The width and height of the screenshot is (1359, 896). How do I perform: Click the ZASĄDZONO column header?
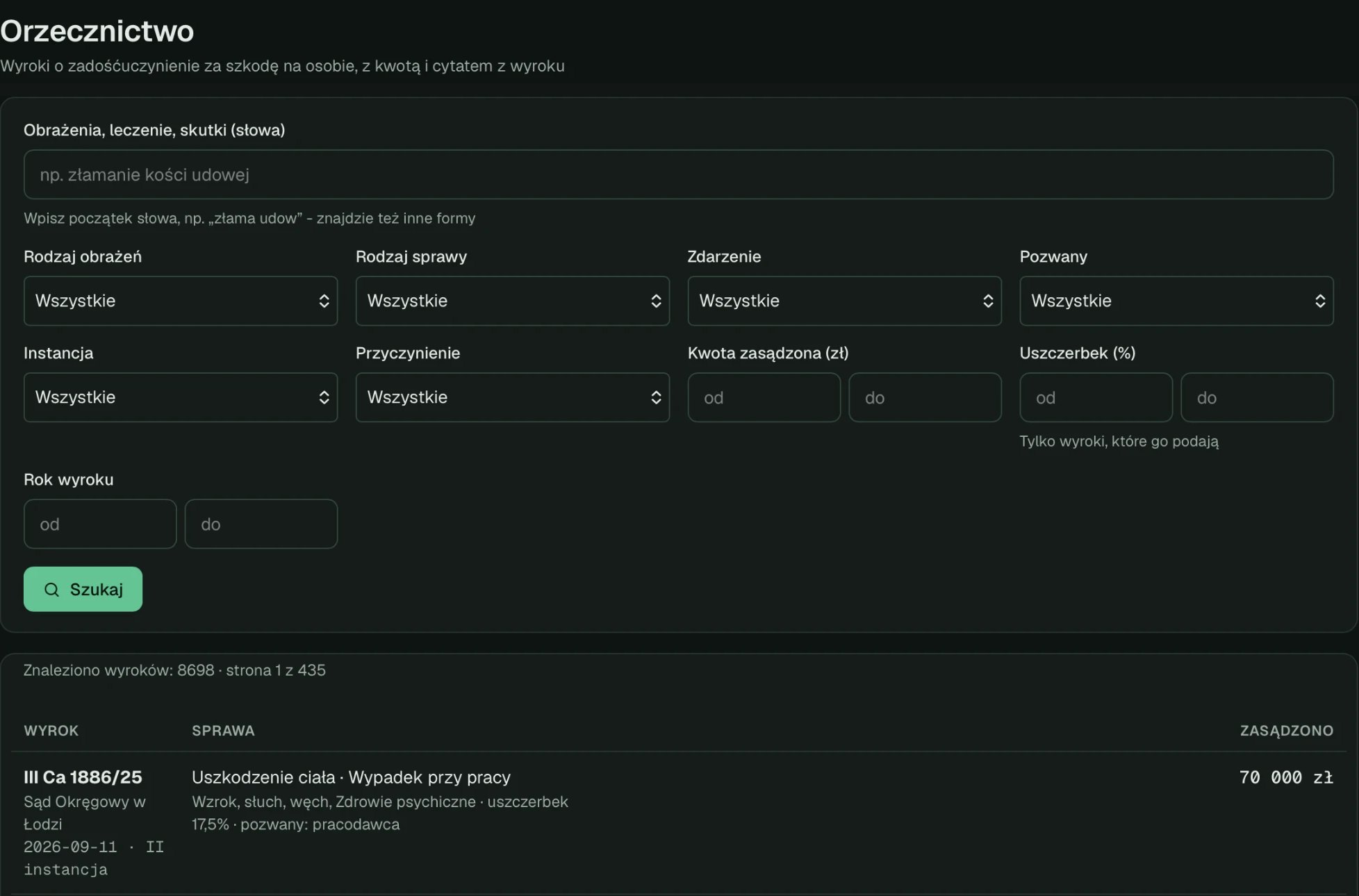tap(1287, 731)
